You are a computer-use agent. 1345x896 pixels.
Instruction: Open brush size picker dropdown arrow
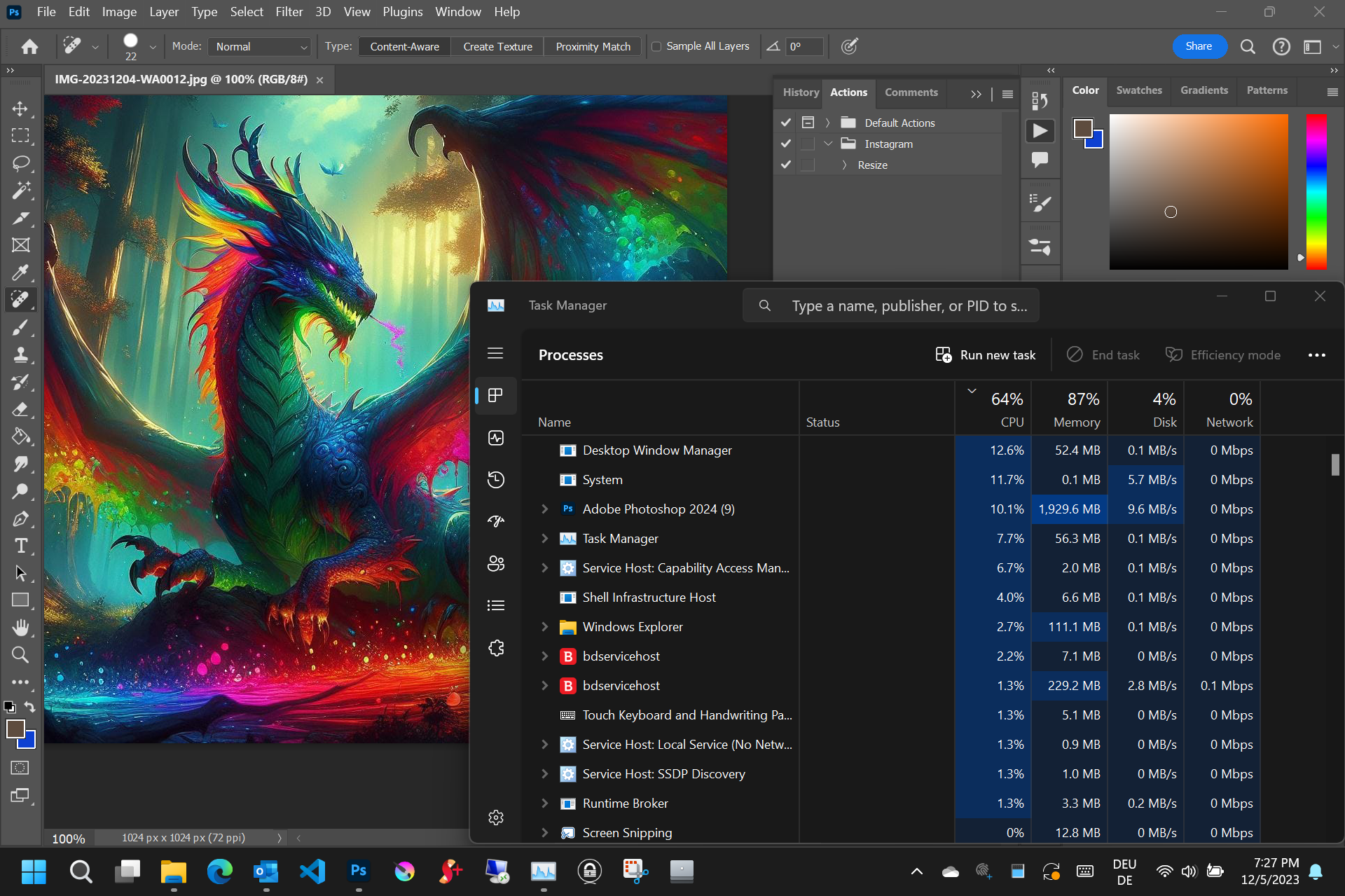pos(152,47)
